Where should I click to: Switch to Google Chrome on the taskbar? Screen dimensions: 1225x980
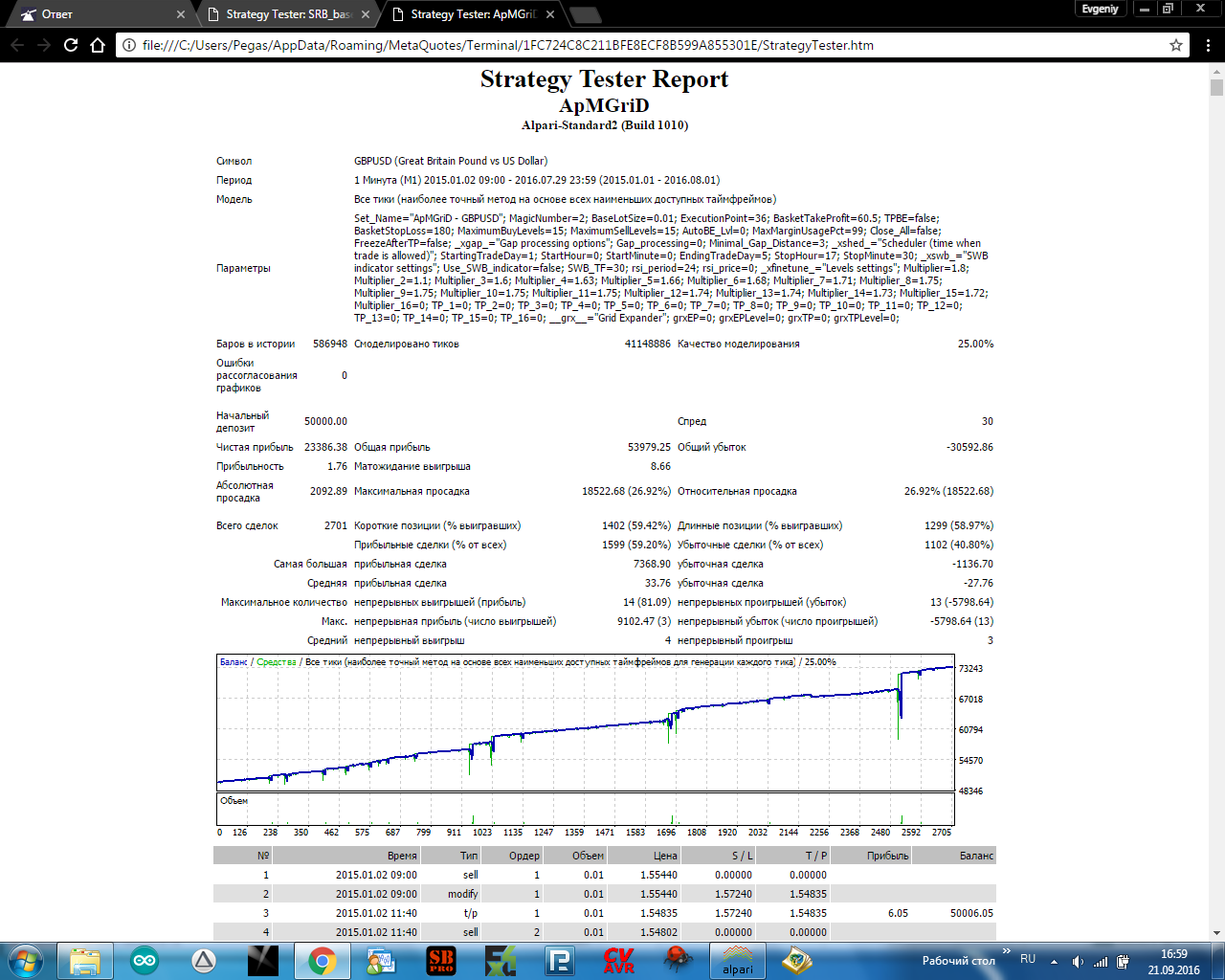[322, 960]
